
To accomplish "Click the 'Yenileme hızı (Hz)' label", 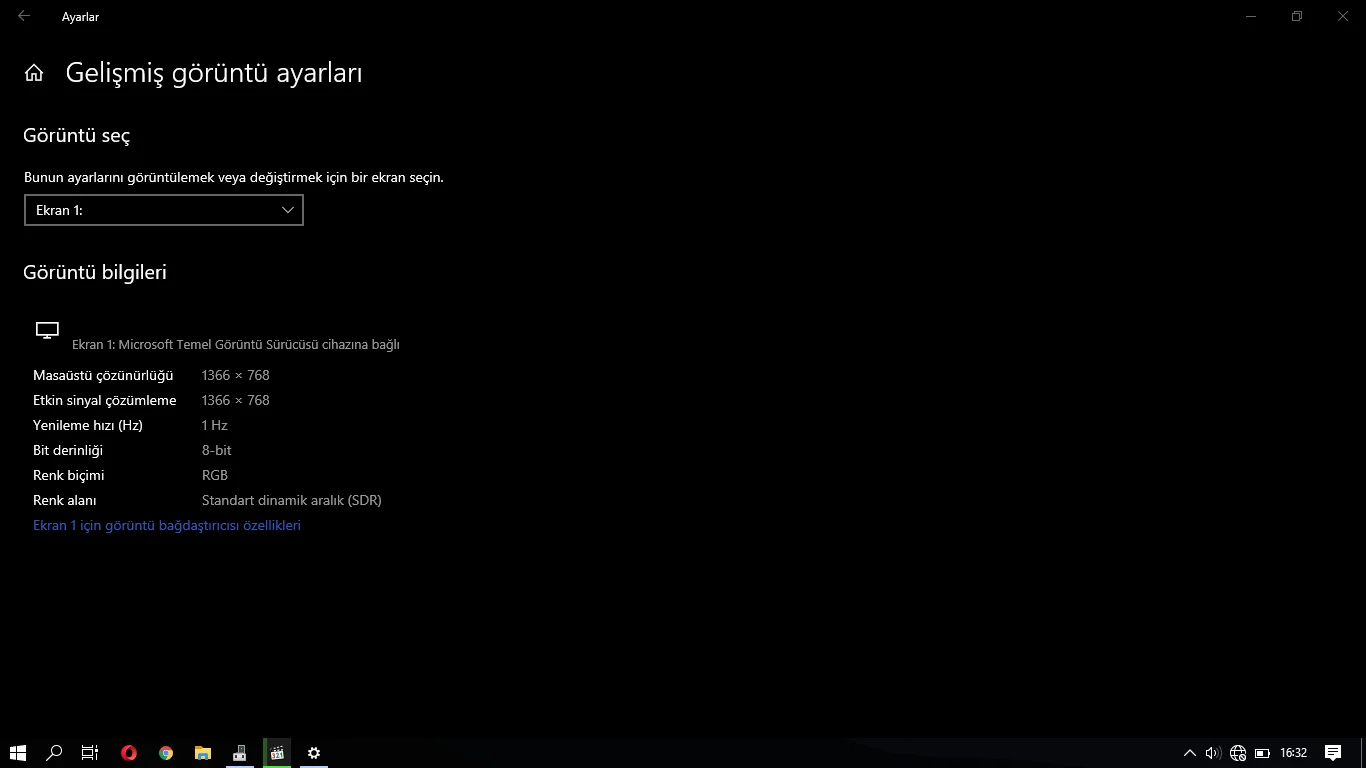I will coord(88,425).
